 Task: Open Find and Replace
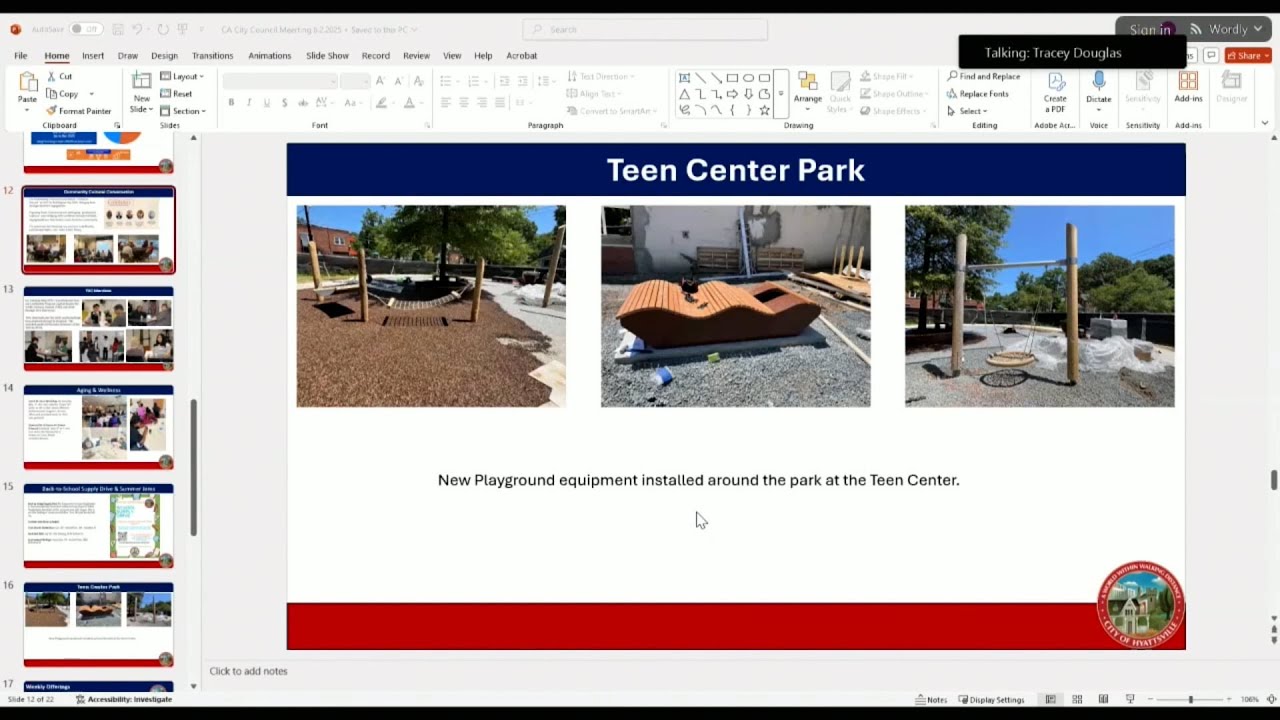tap(984, 76)
